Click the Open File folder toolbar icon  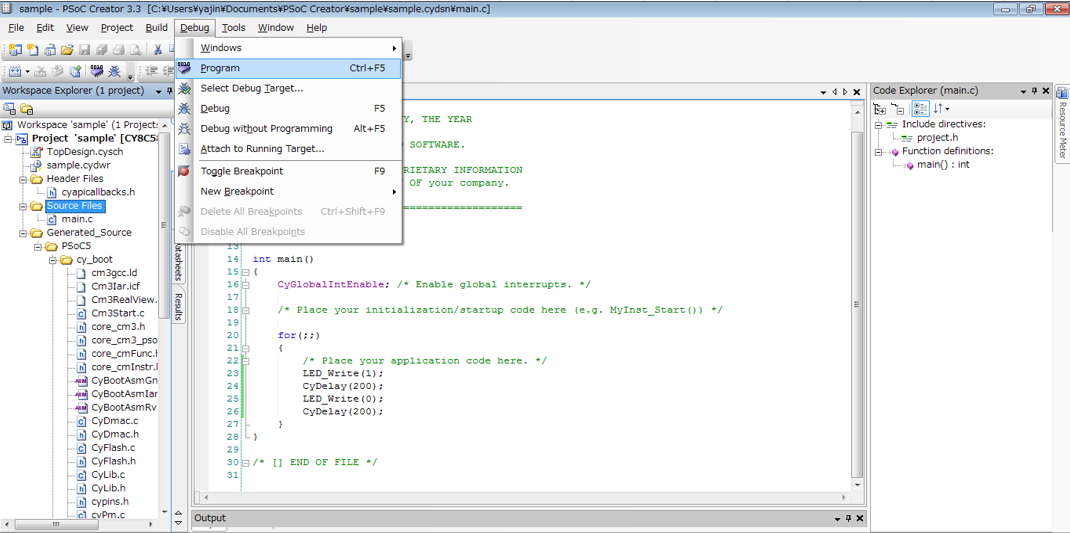[67, 49]
